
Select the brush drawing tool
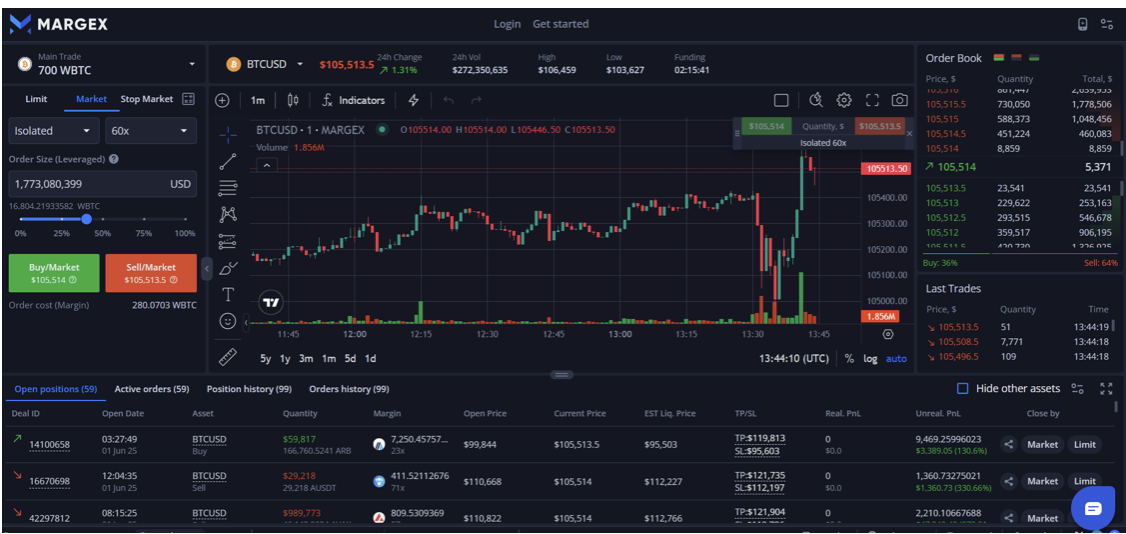[x=228, y=268]
